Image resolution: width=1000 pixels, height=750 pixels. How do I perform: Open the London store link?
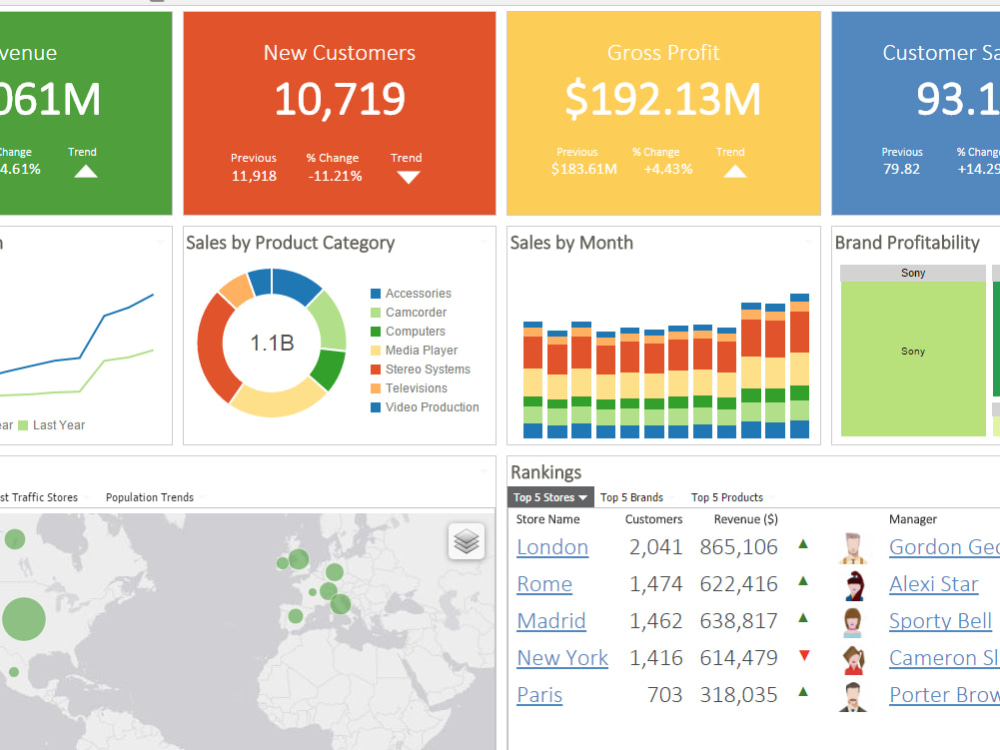552,547
